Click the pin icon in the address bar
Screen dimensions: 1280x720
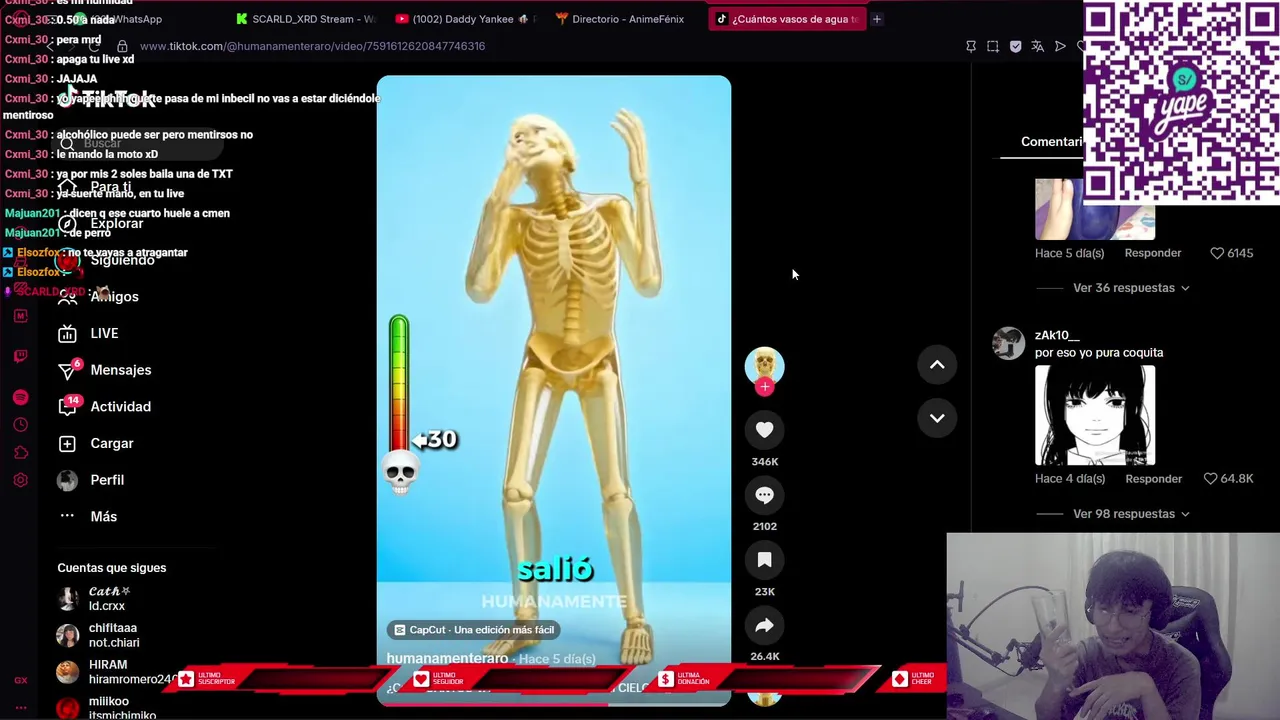[970, 46]
